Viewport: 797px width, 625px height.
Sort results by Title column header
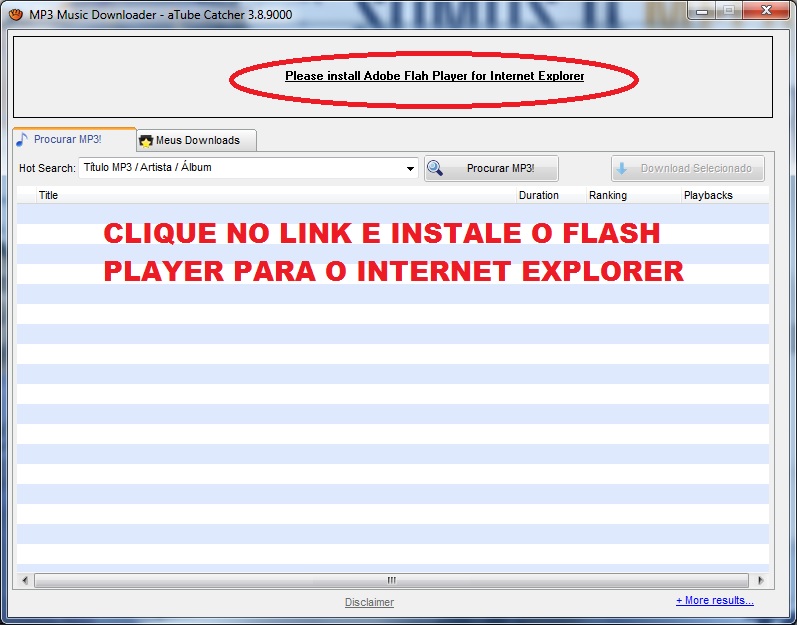[276, 195]
